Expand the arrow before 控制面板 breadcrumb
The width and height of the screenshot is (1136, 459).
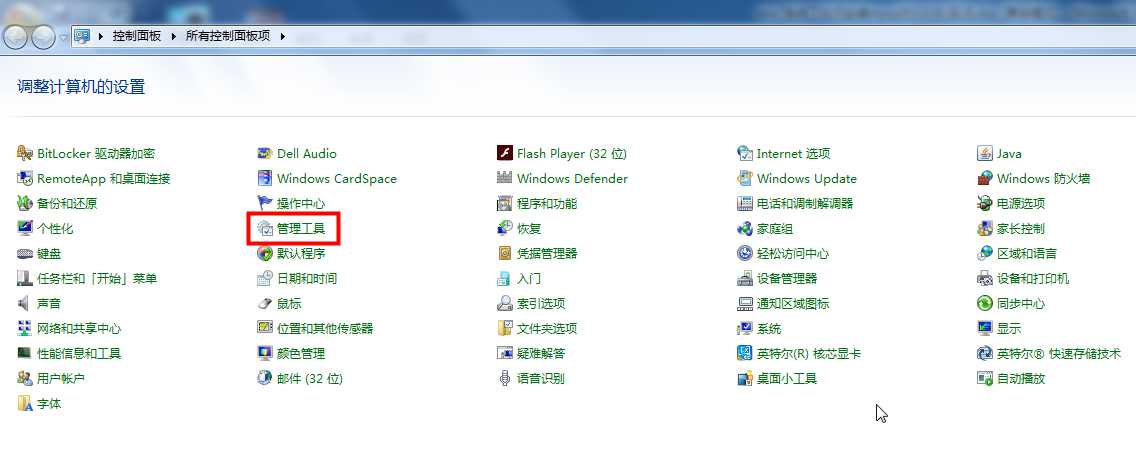pos(101,35)
